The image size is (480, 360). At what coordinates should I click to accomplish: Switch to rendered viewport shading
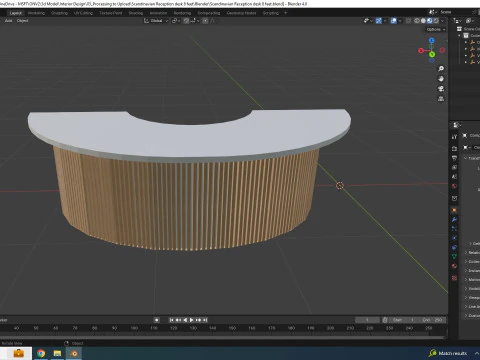click(x=436, y=21)
